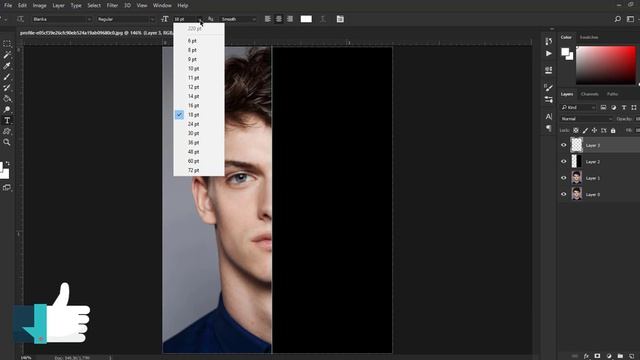640x360 pixels.
Task: Select the Rectangular Marquee tool
Action: tap(7, 44)
